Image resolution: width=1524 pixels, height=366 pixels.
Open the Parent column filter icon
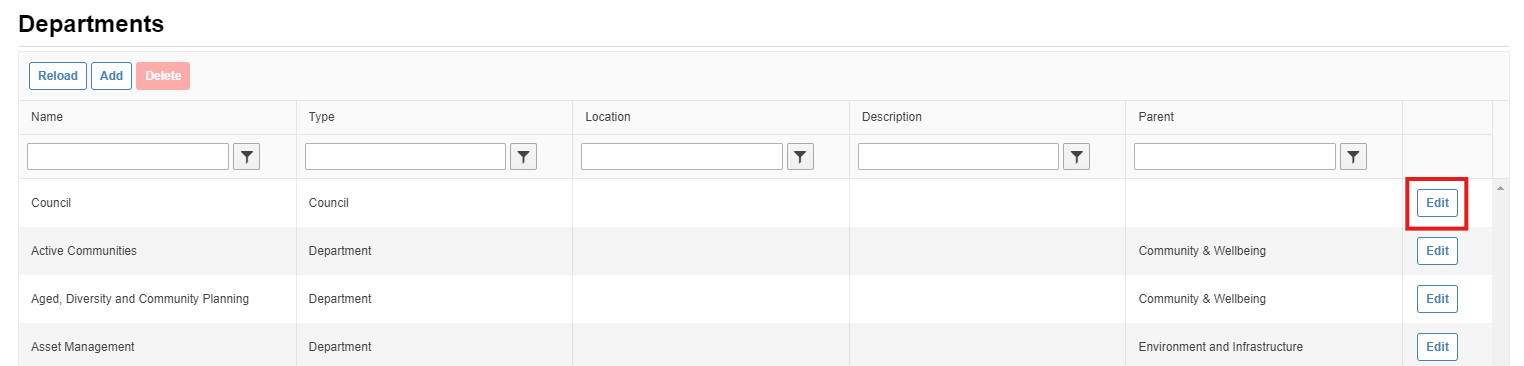click(1353, 157)
